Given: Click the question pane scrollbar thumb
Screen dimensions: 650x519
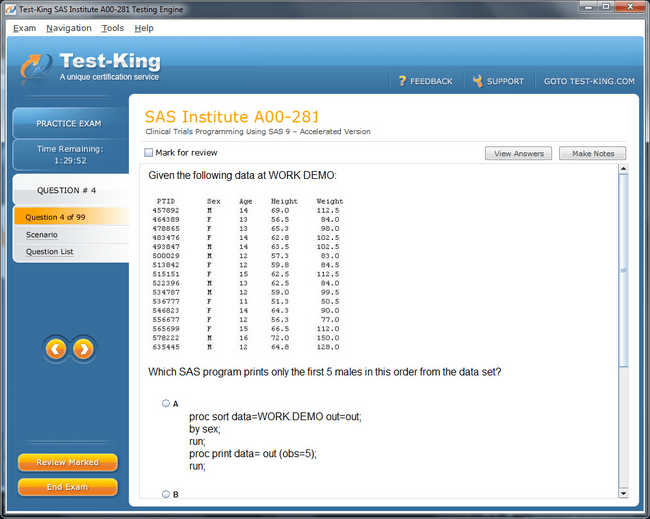Looking at the screenshot, I should [623, 270].
